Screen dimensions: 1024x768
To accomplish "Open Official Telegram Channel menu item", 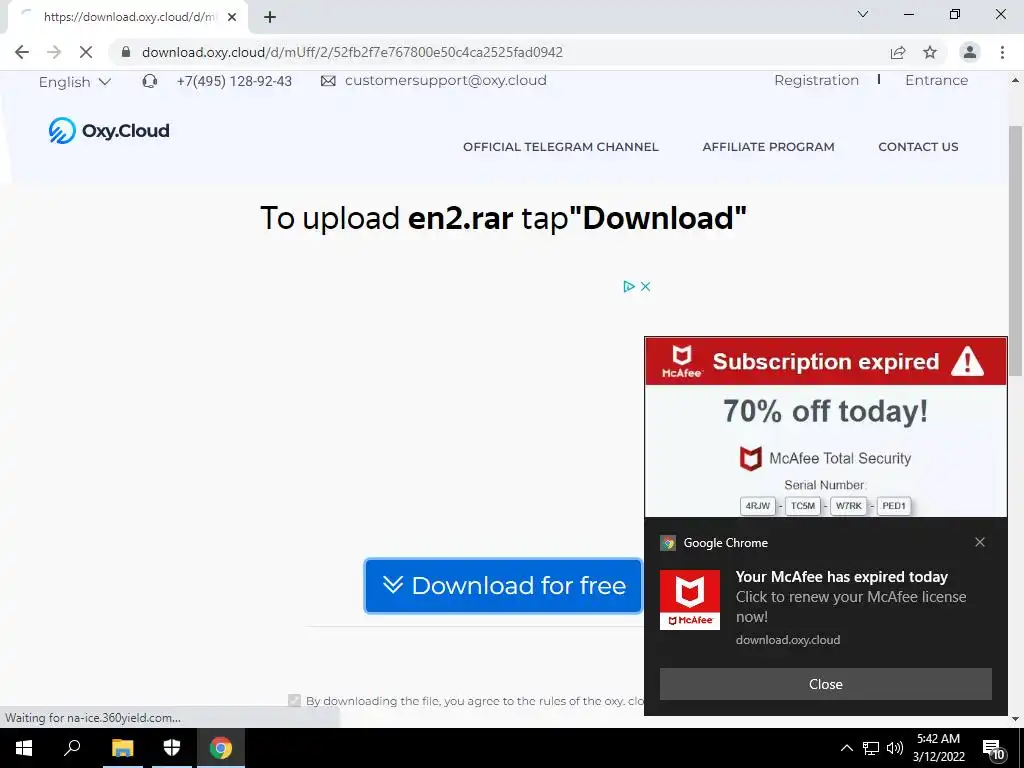I will coord(560,147).
